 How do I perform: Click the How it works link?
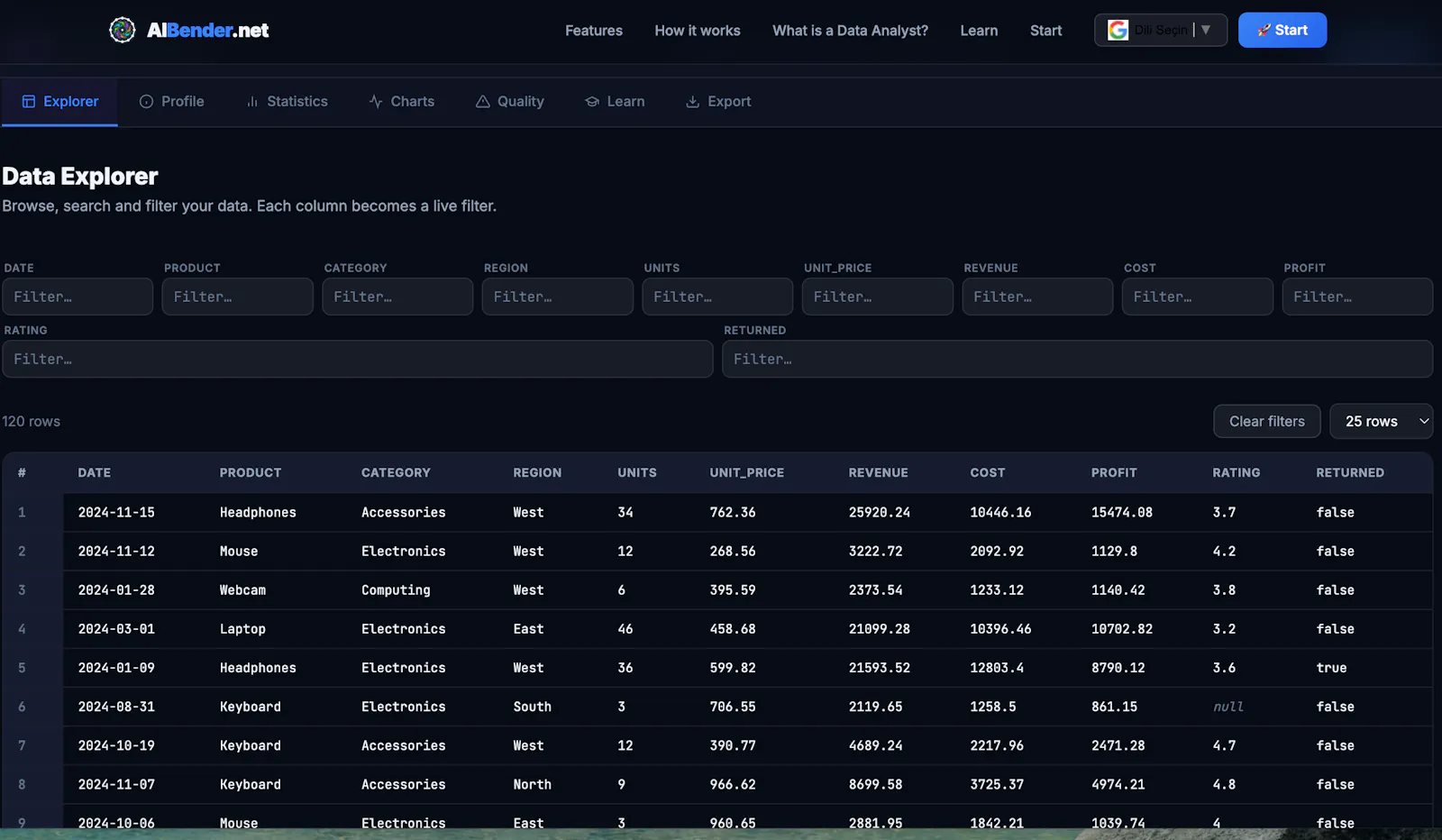tap(698, 31)
